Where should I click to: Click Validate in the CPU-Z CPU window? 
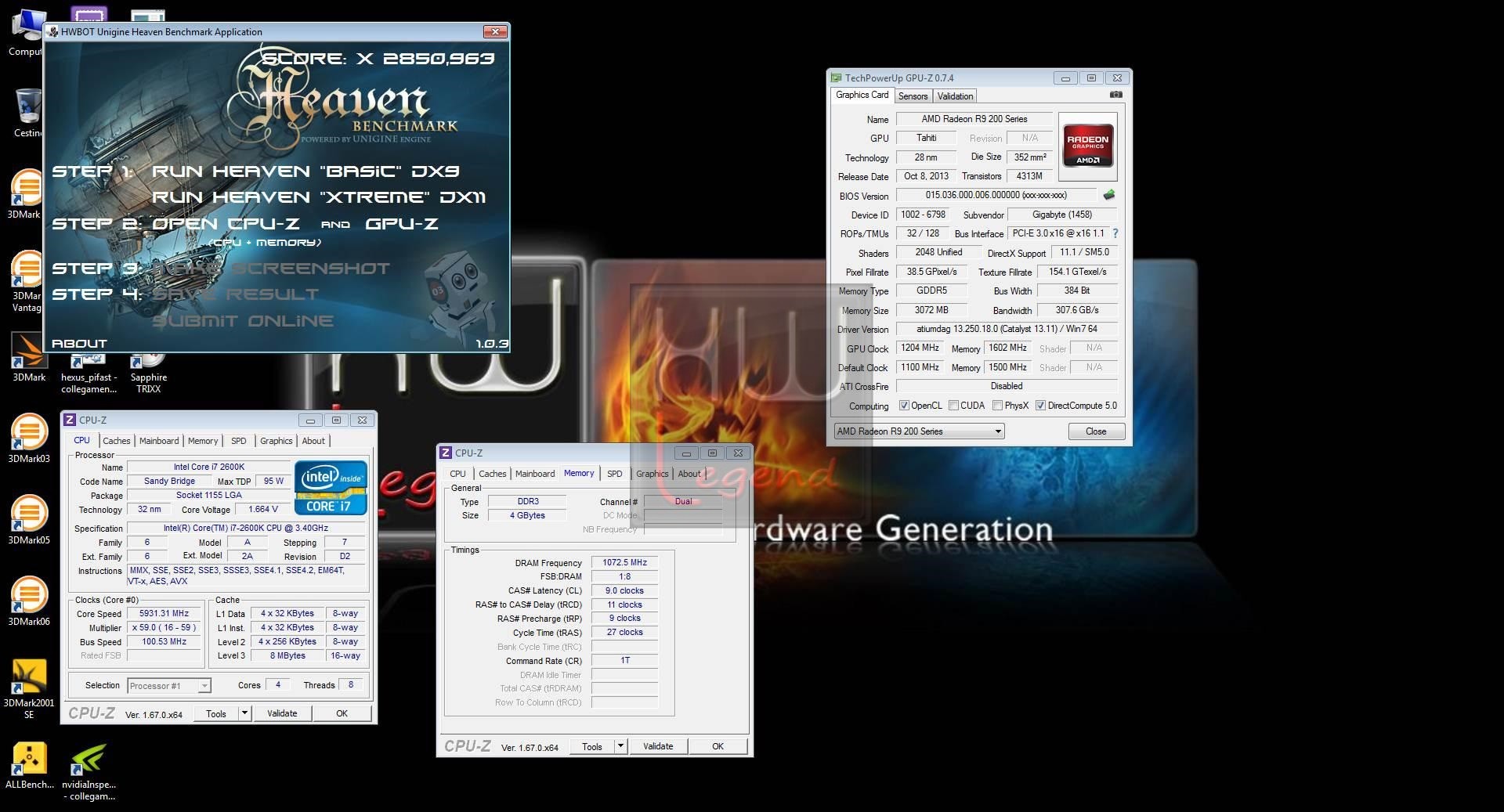click(x=282, y=713)
